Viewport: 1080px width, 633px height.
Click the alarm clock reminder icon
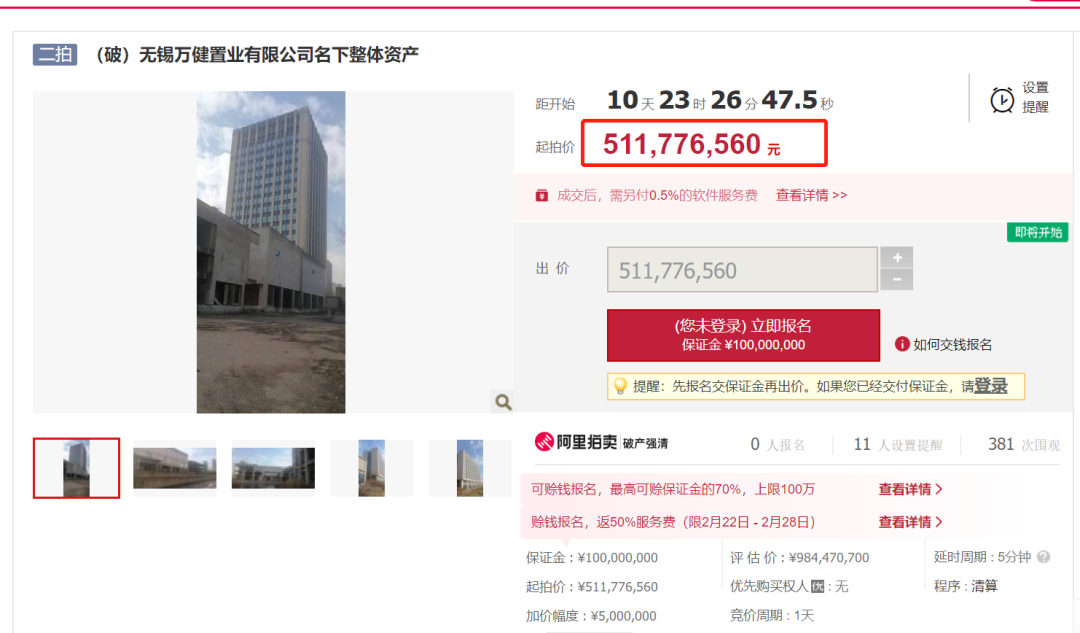click(1001, 100)
